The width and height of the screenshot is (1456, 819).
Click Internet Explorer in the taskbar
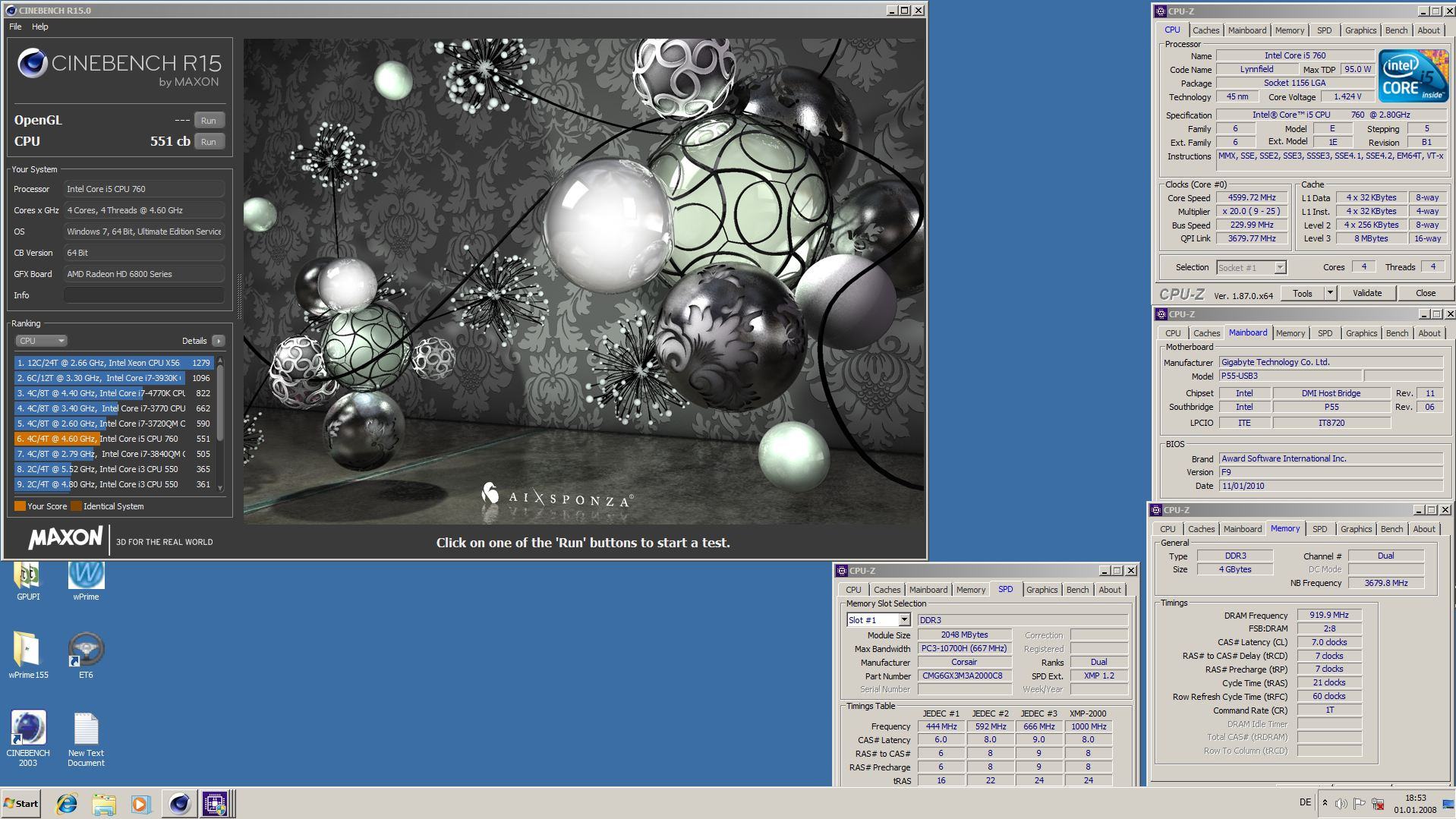tap(67, 803)
